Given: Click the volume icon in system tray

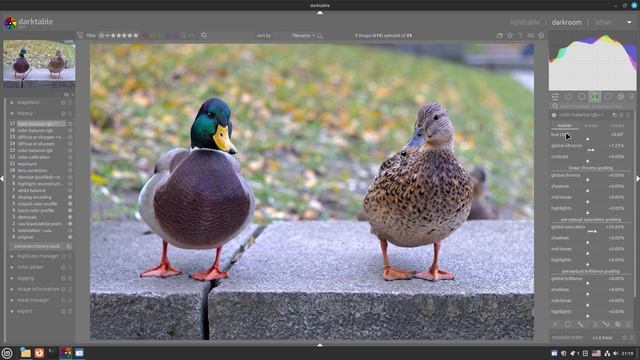Looking at the screenshot, I should (615, 353).
